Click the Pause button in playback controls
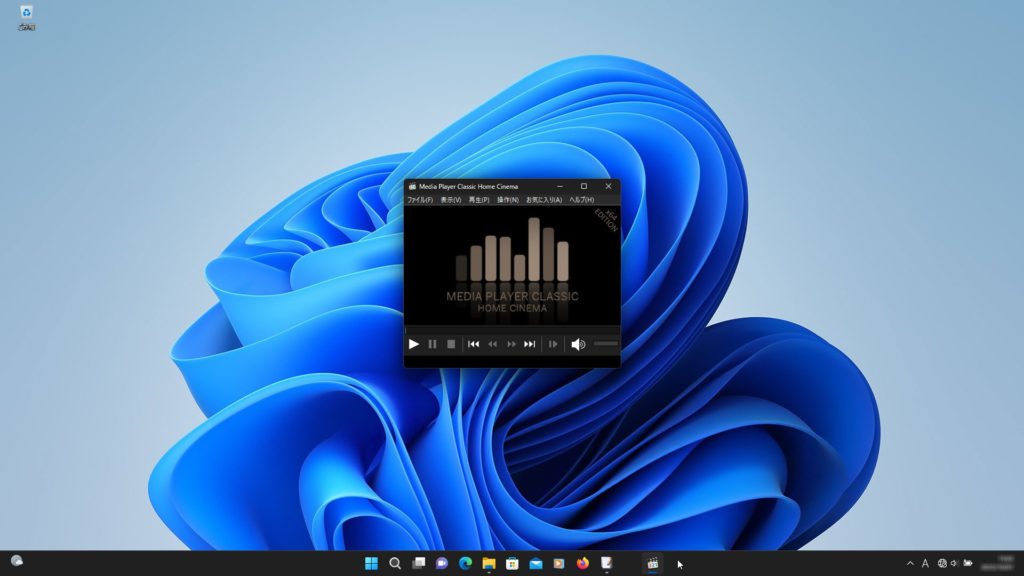1024x576 pixels. click(432, 344)
